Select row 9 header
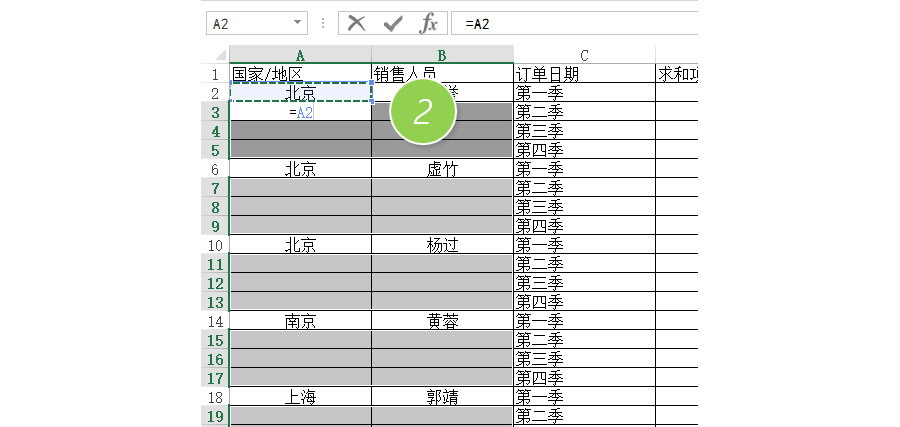 point(215,226)
